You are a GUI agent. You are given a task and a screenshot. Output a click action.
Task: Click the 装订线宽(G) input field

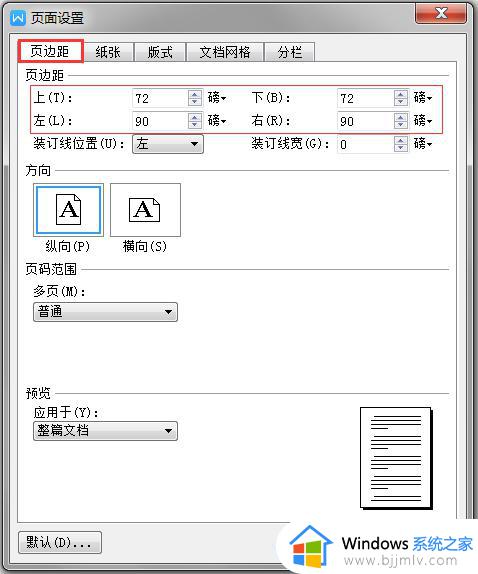(x=365, y=144)
